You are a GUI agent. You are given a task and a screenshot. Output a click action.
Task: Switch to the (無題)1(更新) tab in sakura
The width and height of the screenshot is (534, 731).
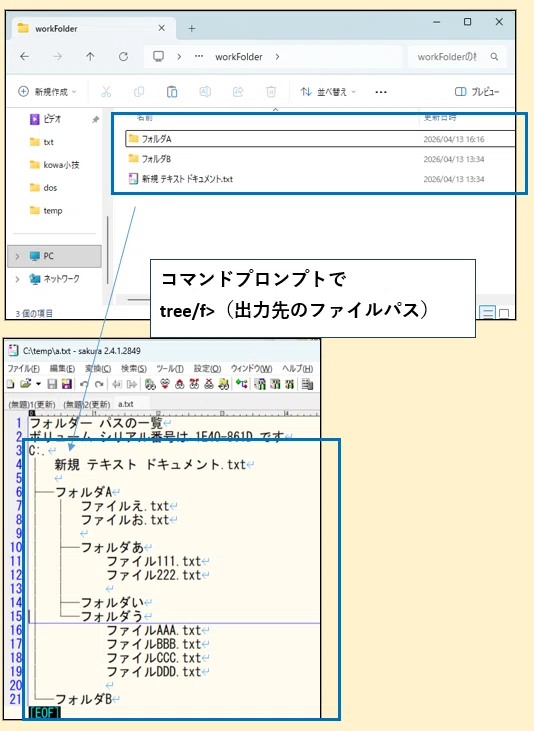pyautogui.click(x=32, y=404)
